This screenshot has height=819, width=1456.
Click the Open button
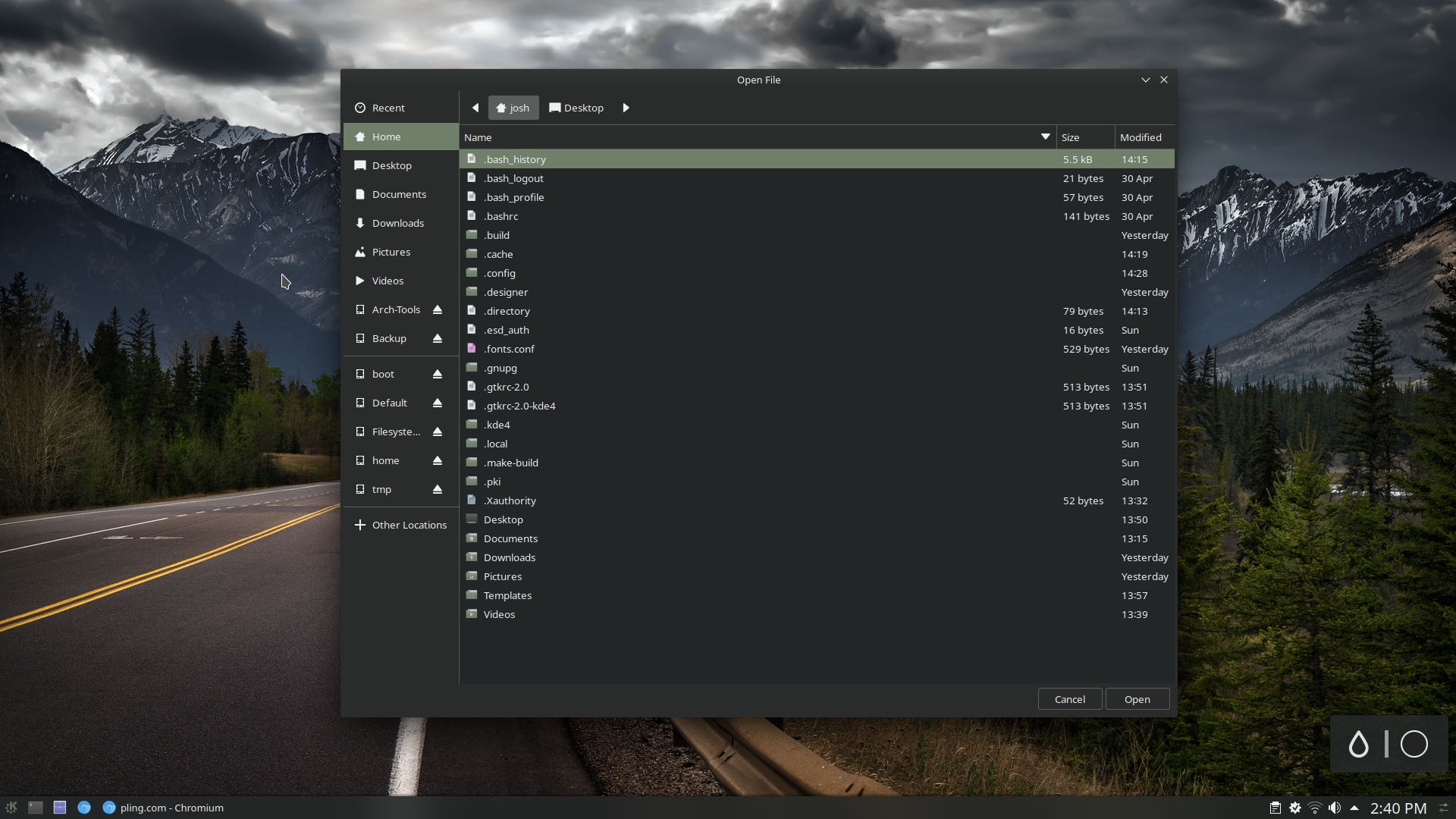click(x=1137, y=699)
